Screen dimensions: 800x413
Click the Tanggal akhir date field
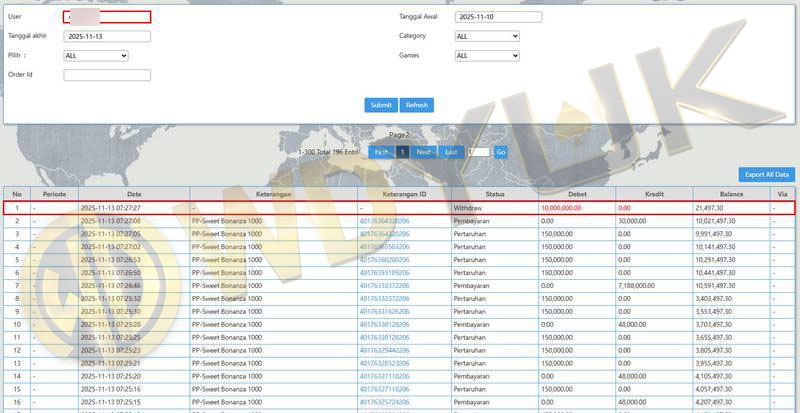(107, 37)
